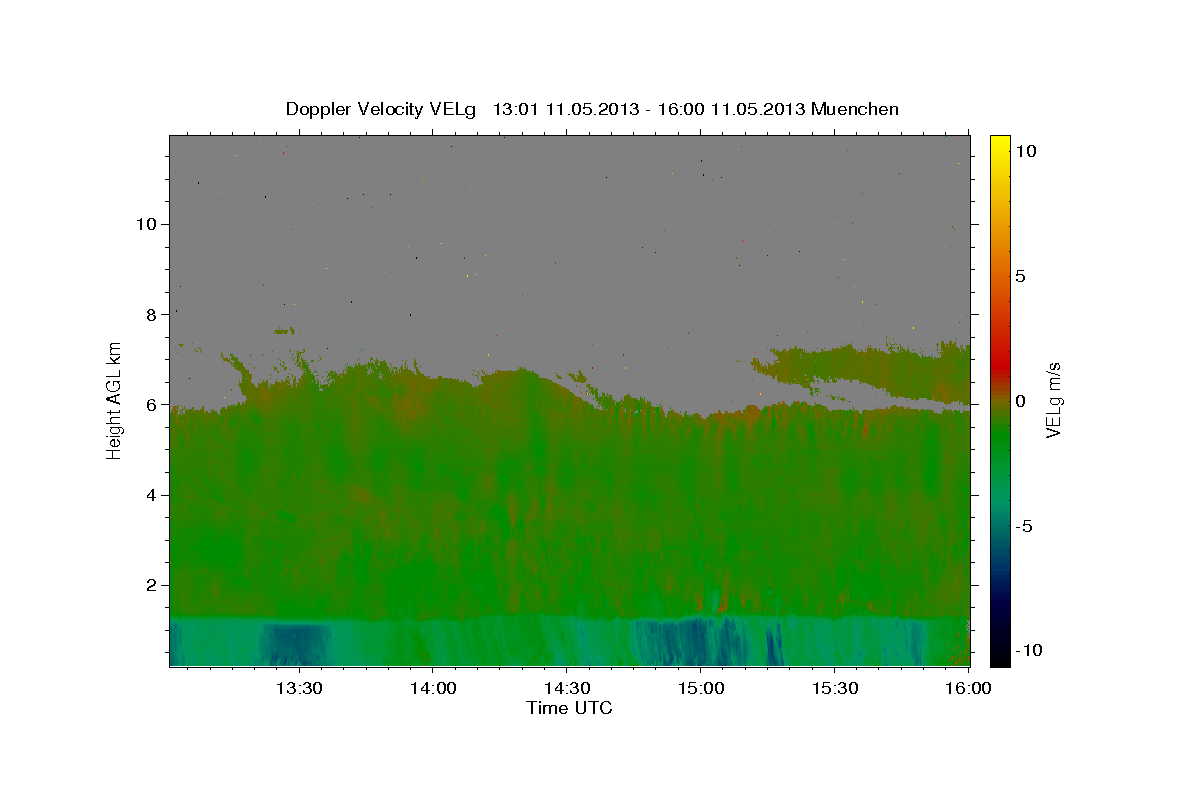
Task: Click the isolated cloud layer near 15:30
Action: [860, 372]
